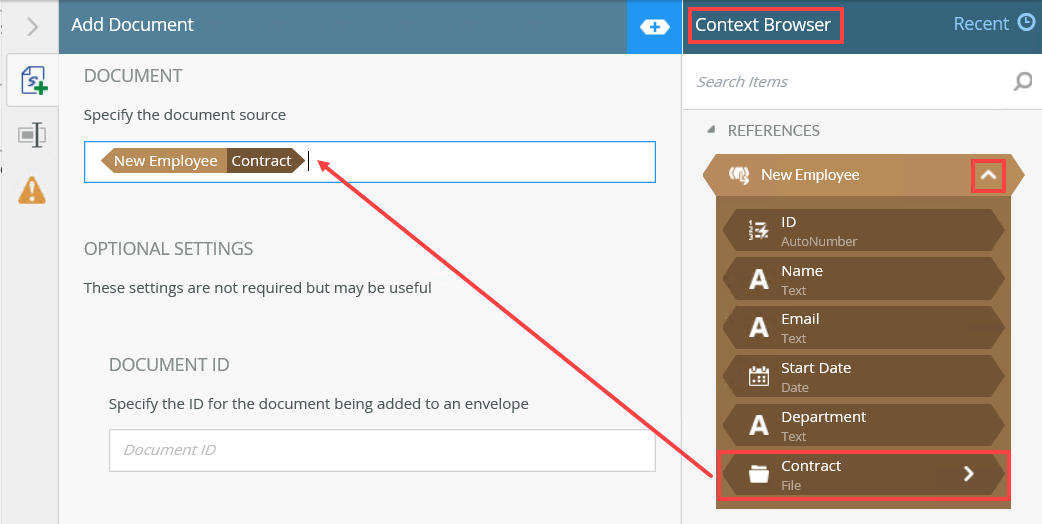Open the warning errors tab icon
The height and width of the screenshot is (524, 1042).
[32, 191]
